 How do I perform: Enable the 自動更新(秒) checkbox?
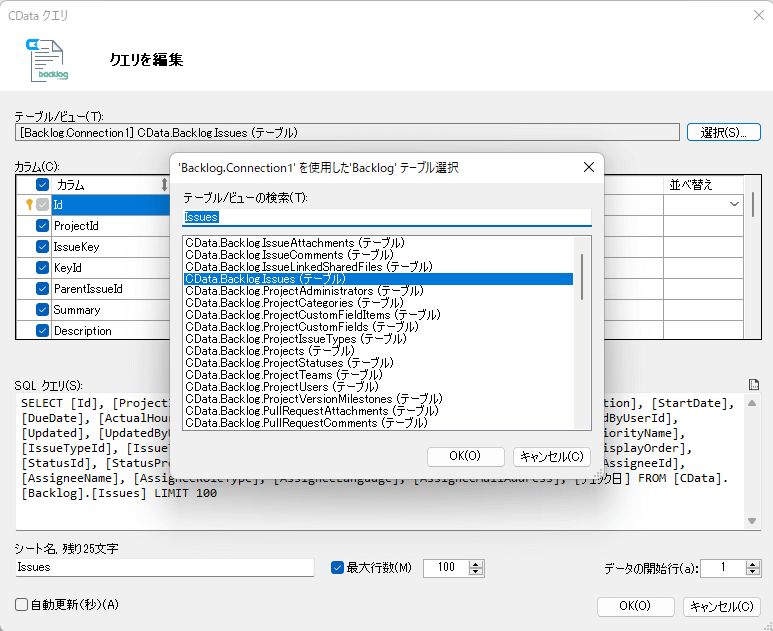point(21,604)
